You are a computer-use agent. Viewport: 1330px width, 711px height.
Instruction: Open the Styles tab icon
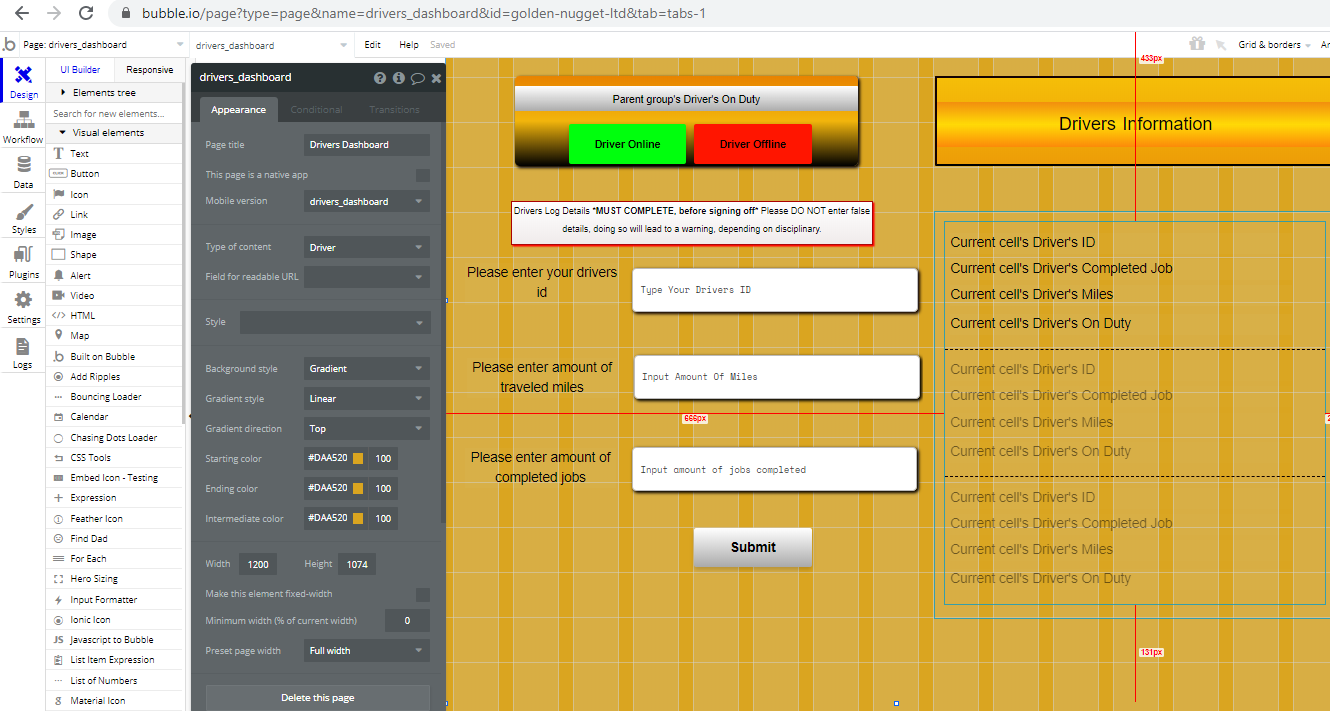pyautogui.click(x=24, y=211)
